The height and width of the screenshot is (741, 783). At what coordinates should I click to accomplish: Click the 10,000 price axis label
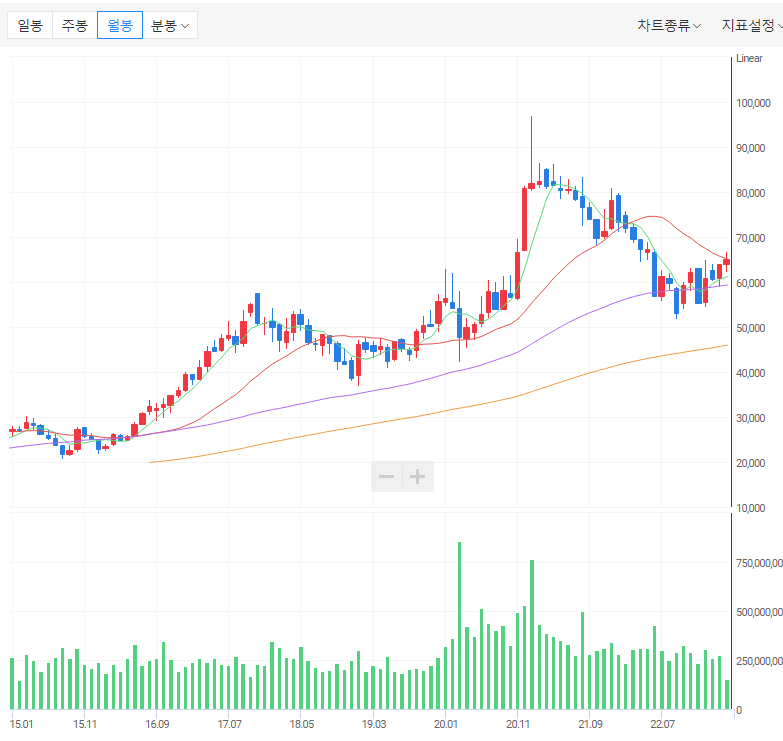point(751,508)
